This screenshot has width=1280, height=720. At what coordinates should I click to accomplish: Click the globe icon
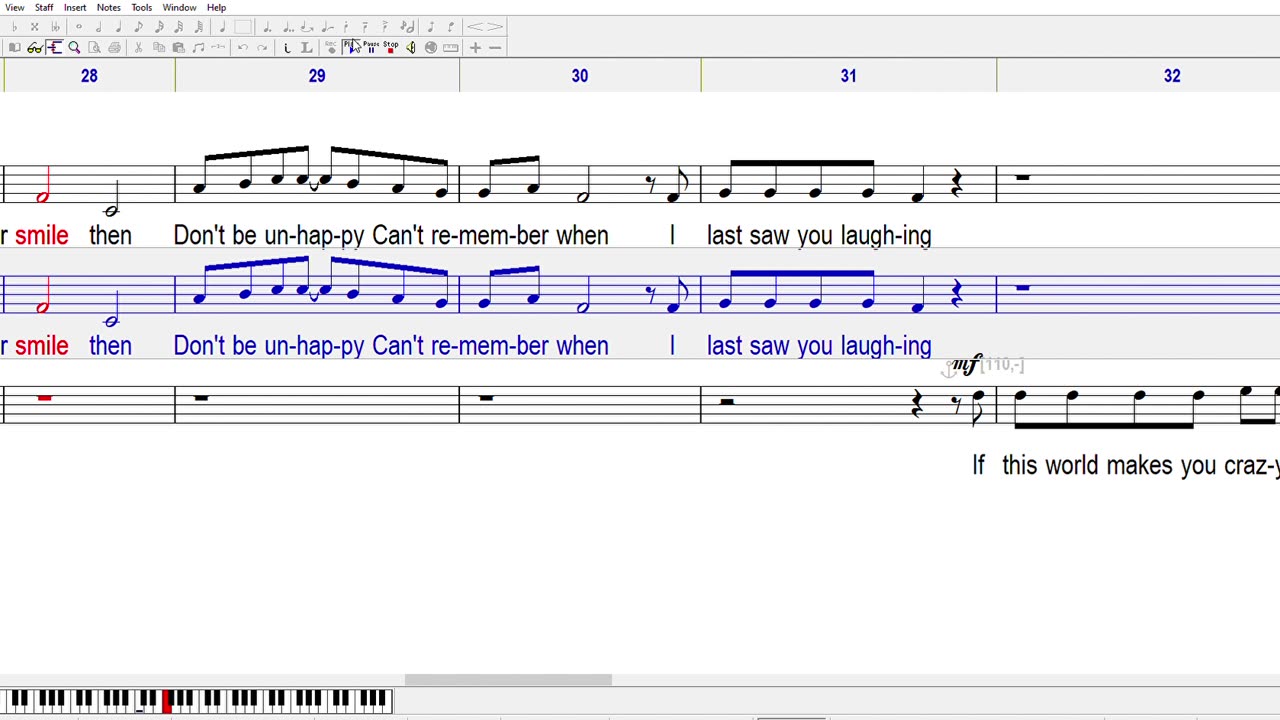click(x=431, y=47)
